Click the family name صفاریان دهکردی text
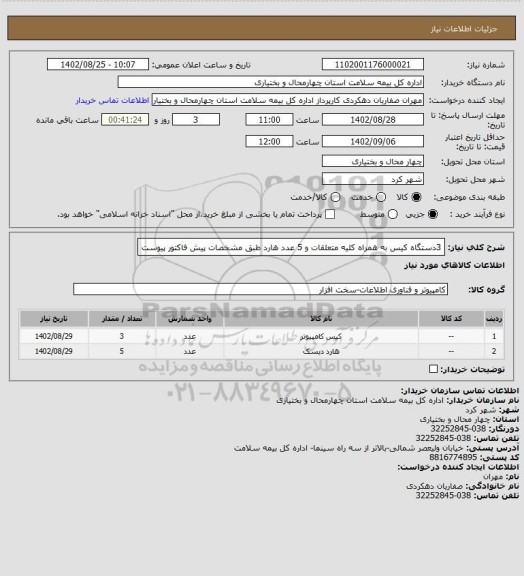This screenshot has width=524, height=576. click(x=435, y=486)
